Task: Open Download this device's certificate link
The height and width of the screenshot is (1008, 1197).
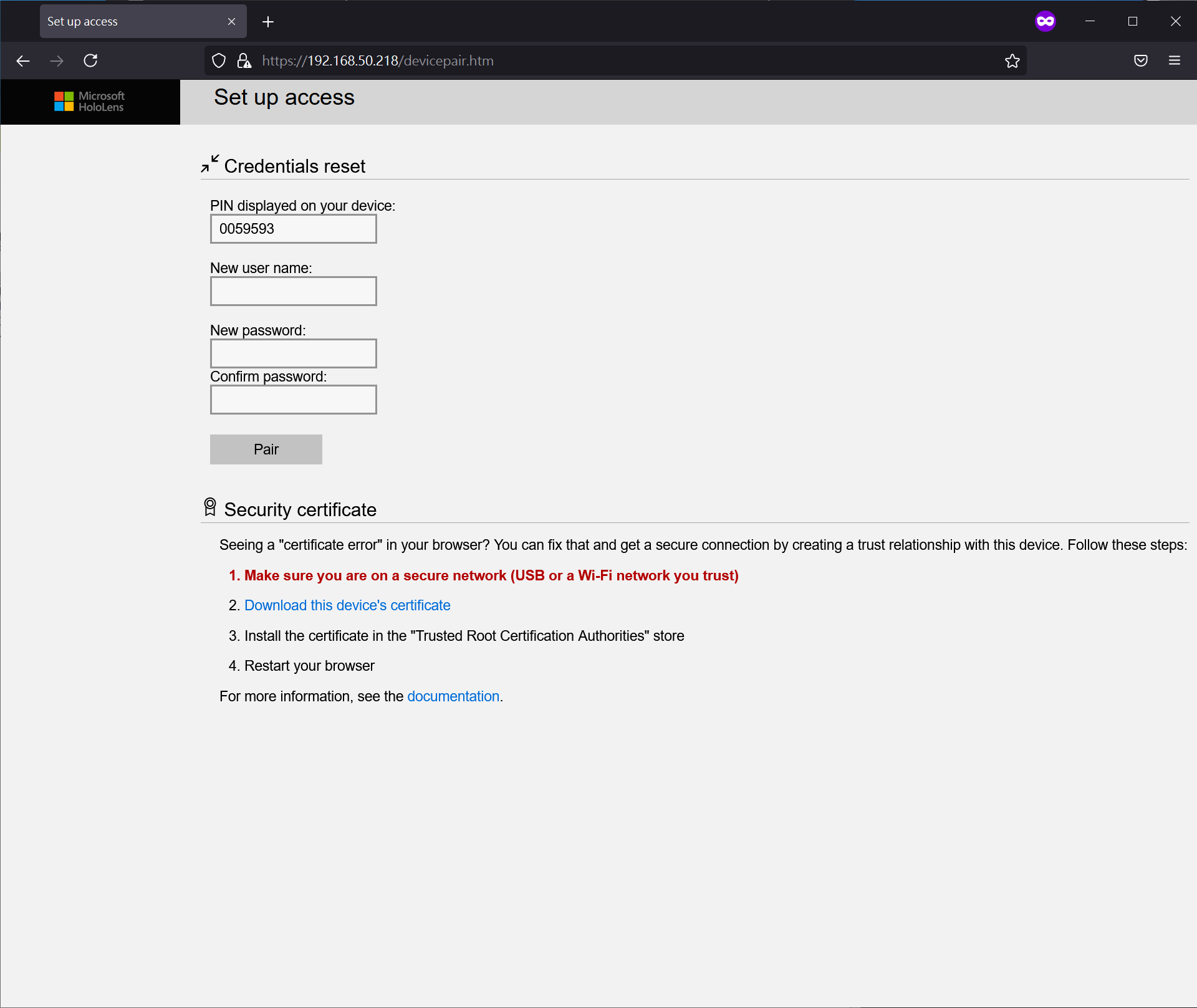Action: pos(347,605)
